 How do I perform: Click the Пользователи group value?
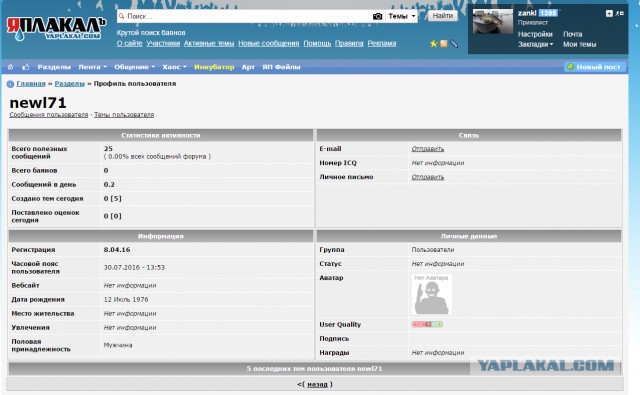click(x=433, y=250)
